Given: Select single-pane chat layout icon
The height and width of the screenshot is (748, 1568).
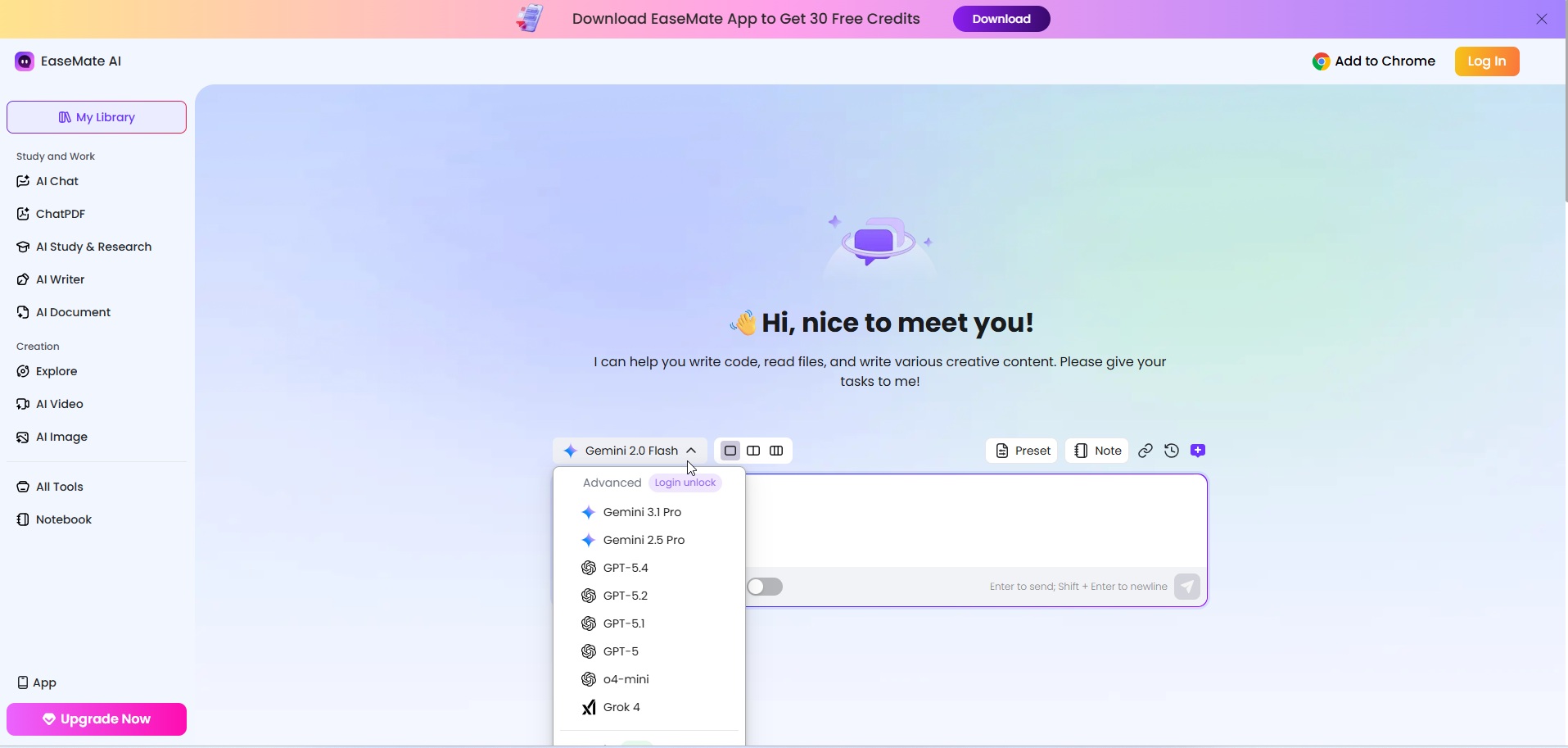Looking at the screenshot, I should tap(730, 451).
